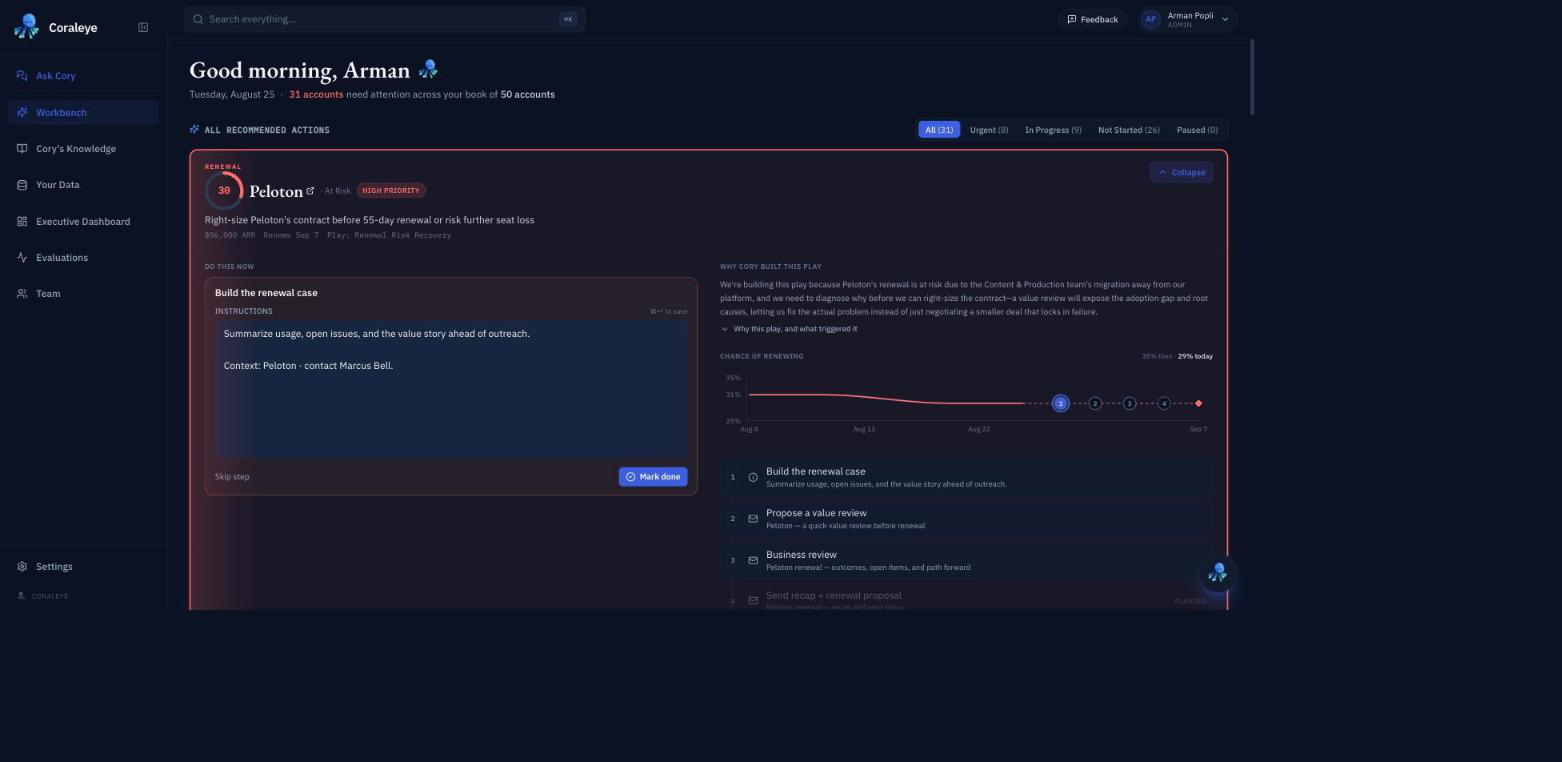Focus the Search everything field
The image size is (1562, 762).
(385, 19)
